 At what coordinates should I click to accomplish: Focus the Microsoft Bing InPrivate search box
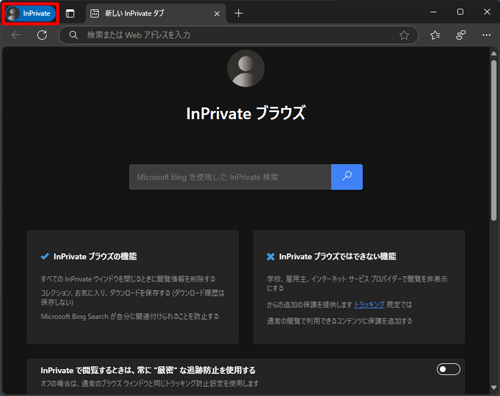coord(230,177)
